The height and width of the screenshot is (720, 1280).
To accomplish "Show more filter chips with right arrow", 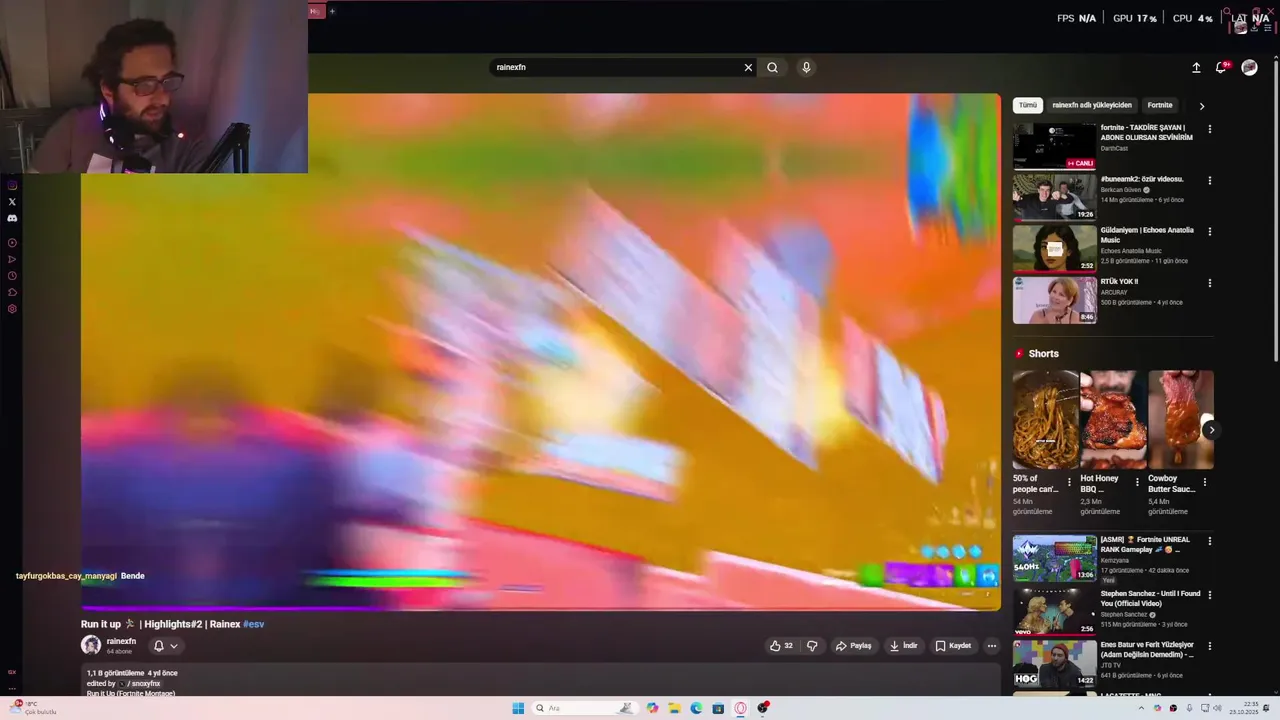I will [x=1202, y=106].
